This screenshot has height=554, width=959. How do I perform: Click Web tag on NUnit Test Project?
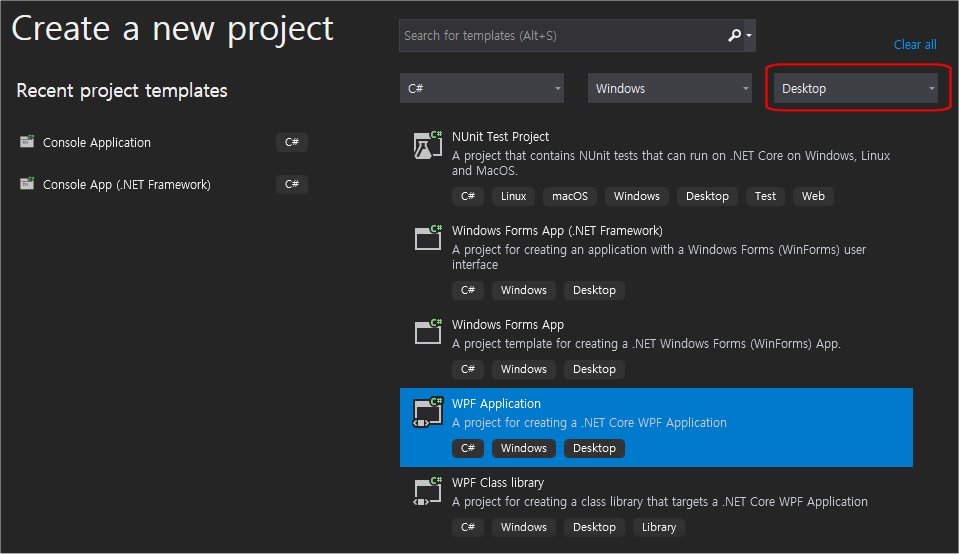pos(813,196)
